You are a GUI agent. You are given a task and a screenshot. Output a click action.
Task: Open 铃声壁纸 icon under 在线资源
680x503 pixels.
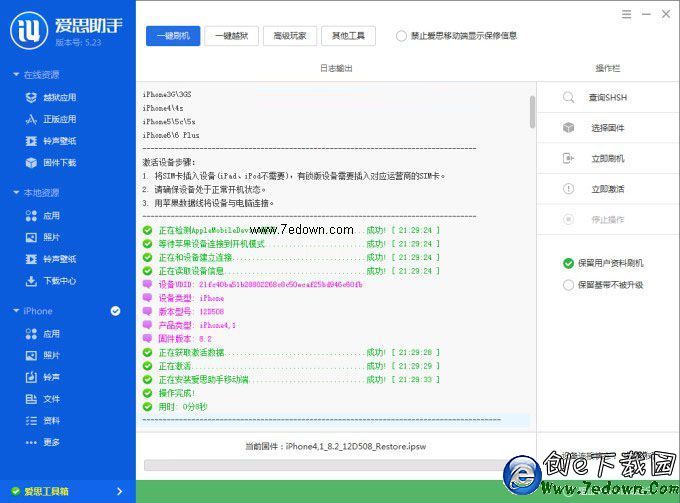(x=31, y=141)
